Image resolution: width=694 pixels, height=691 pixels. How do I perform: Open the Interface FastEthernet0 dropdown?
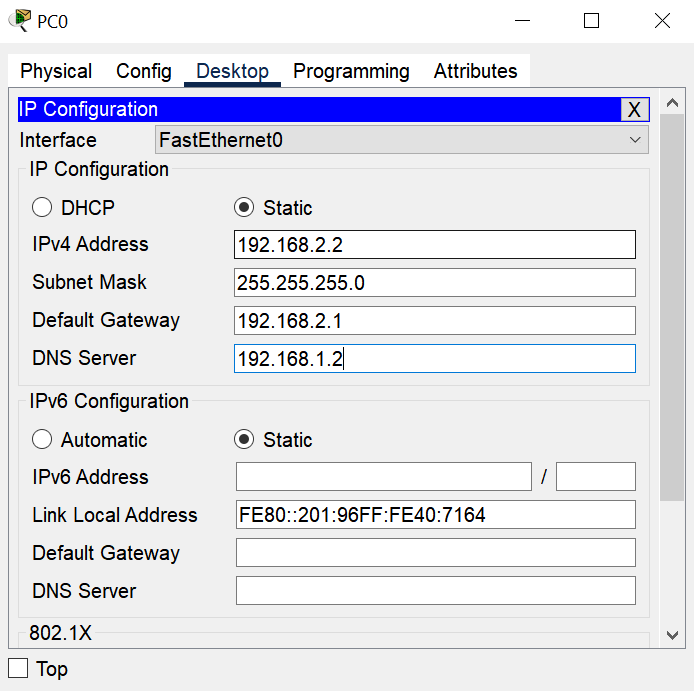click(x=402, y=140)
